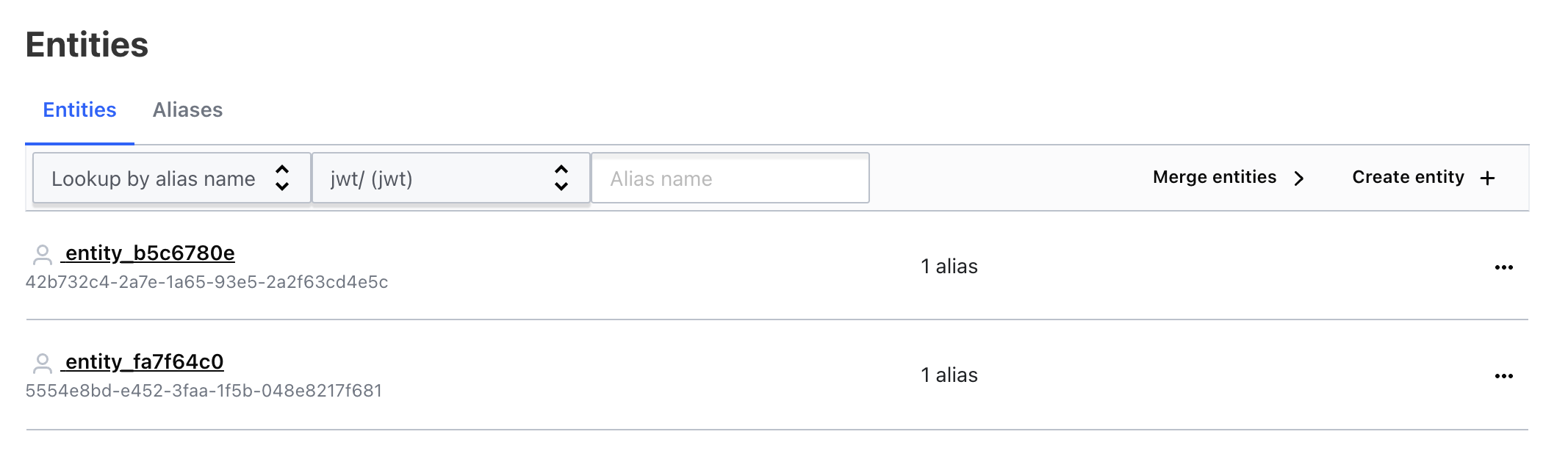Open the entity_b5c6780e details link
The width and height of the screenshot is (1568, 473).
150,253
